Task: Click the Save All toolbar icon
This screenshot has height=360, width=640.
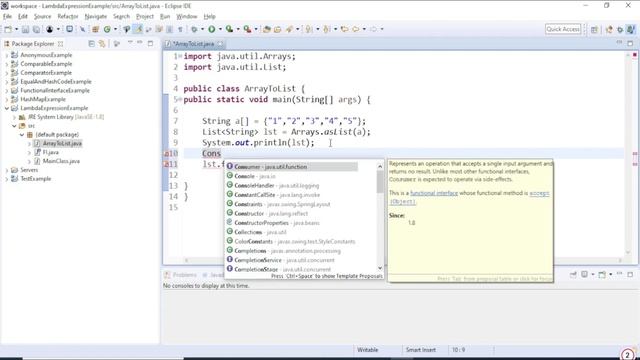Action: click(36, 29)
